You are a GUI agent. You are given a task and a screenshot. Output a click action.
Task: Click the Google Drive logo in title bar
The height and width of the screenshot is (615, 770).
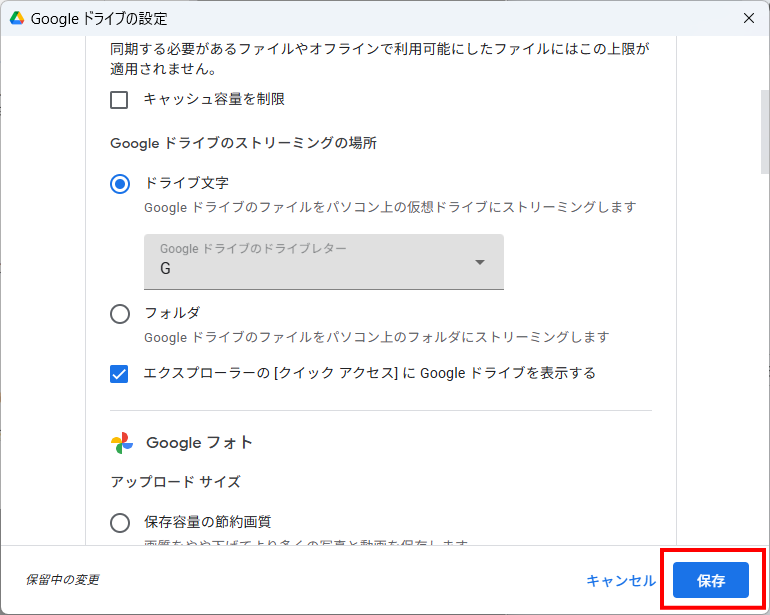click(17, 18)
